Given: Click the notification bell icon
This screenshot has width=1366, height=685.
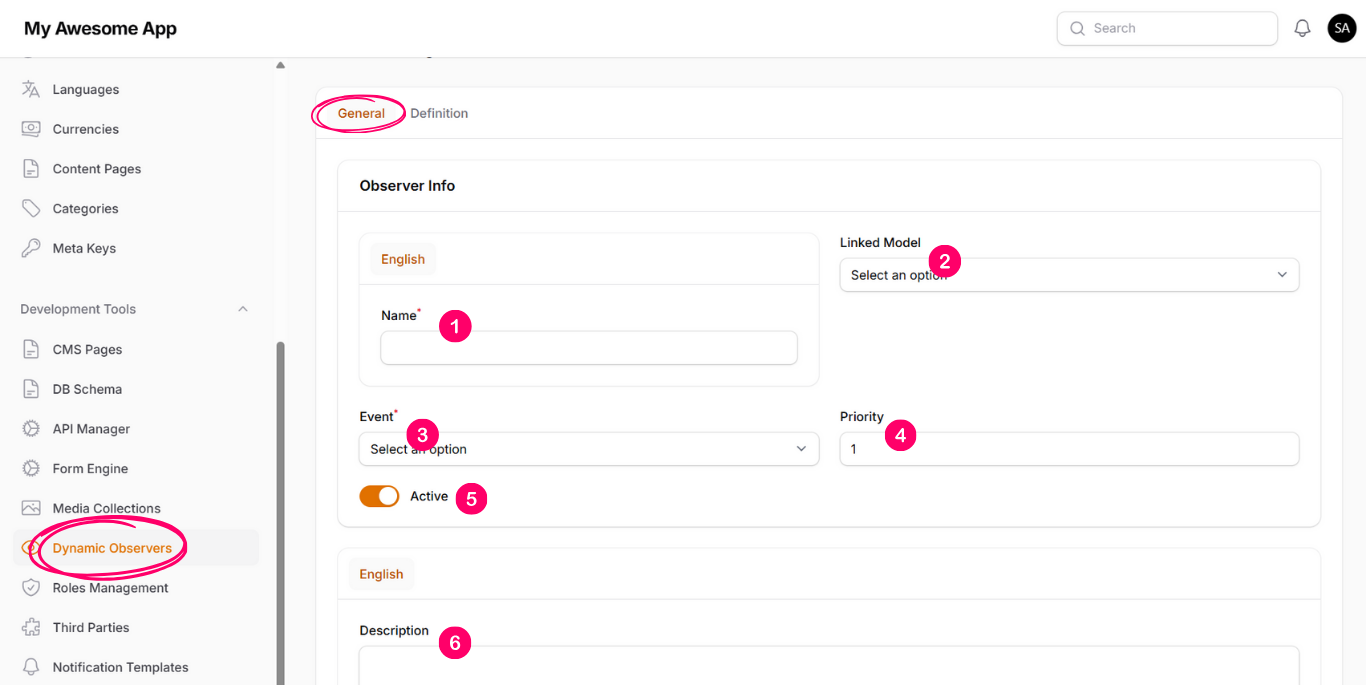Looking at the screenshot, I should pos(1302,29).
